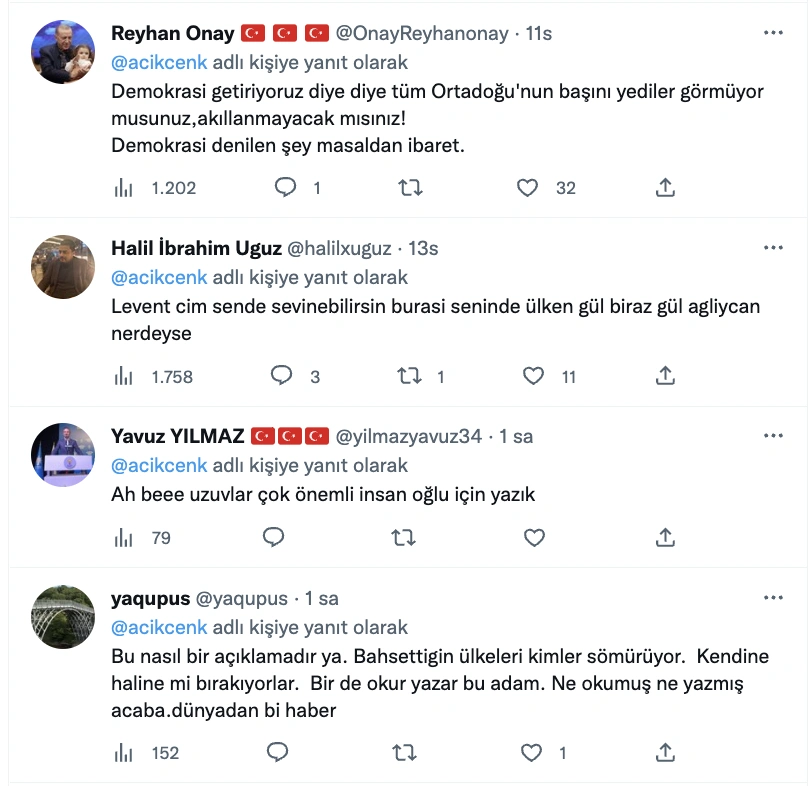This screenshot has height=786, width=810.
Task: Retweet Yavuz YILMAZ's tweet
Action: [403, 538]
